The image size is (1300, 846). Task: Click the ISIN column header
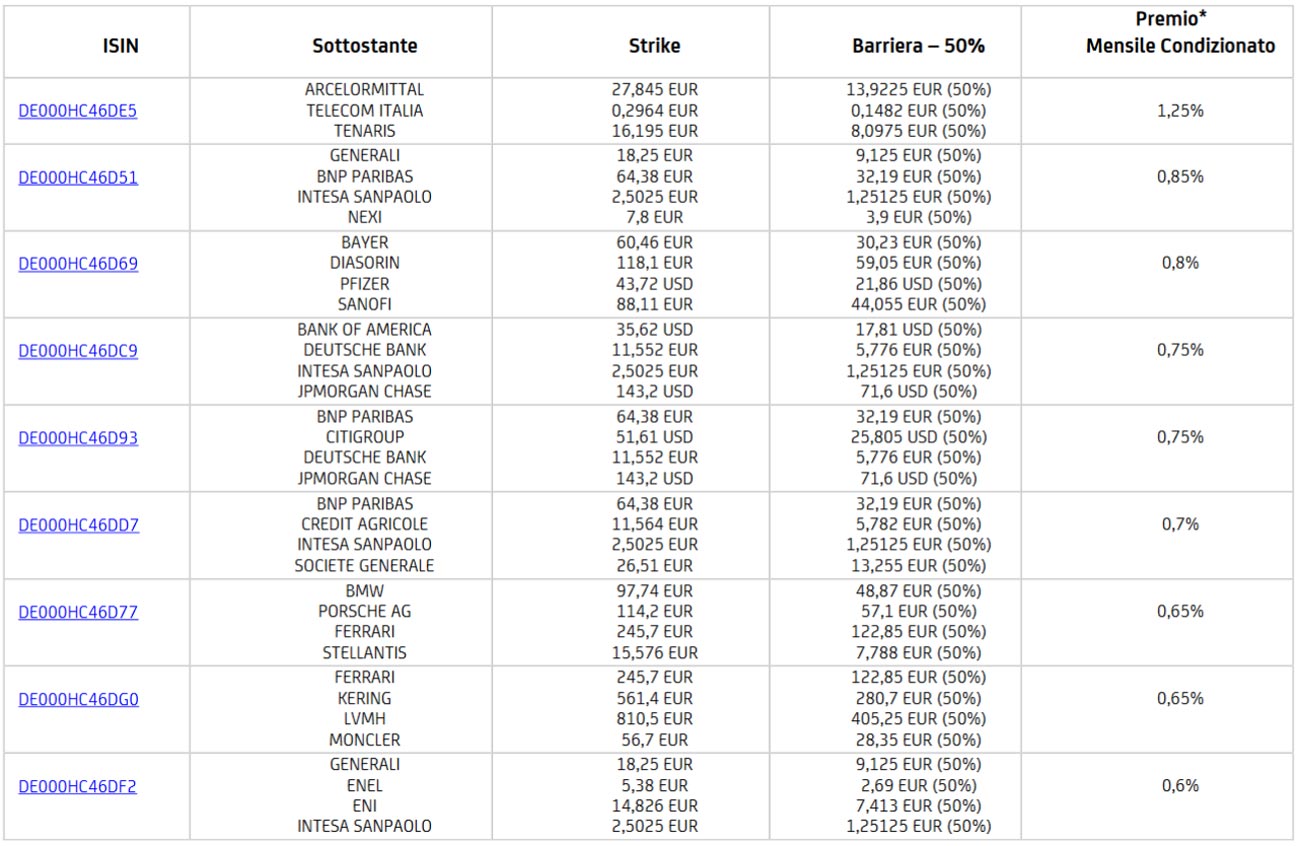point(120,46)
